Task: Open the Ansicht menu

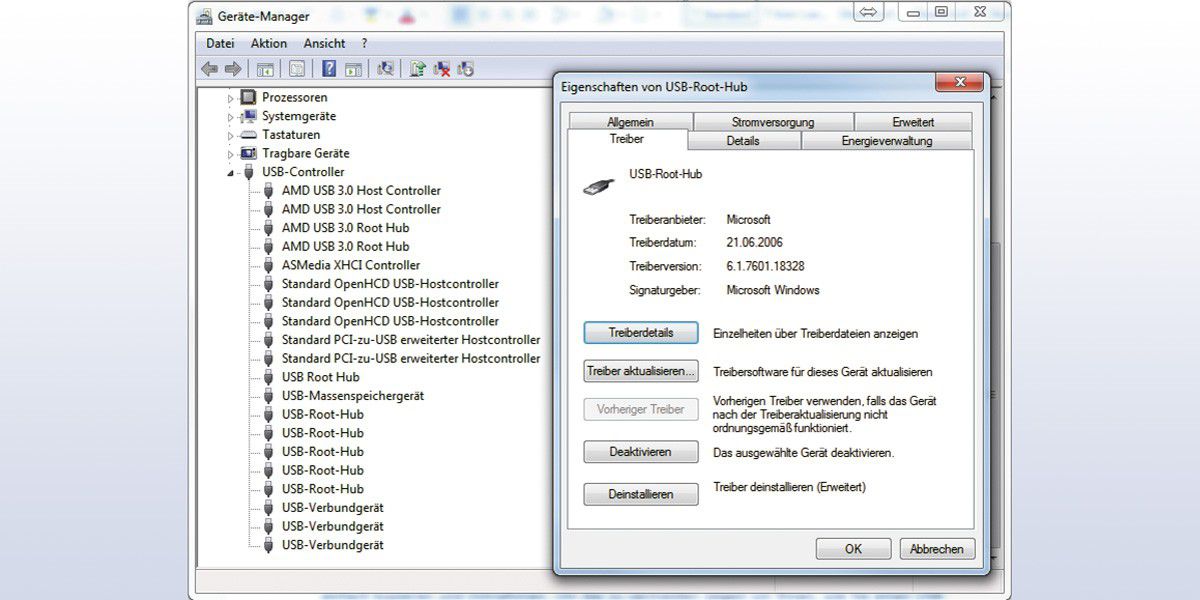Action: [325, 43]
